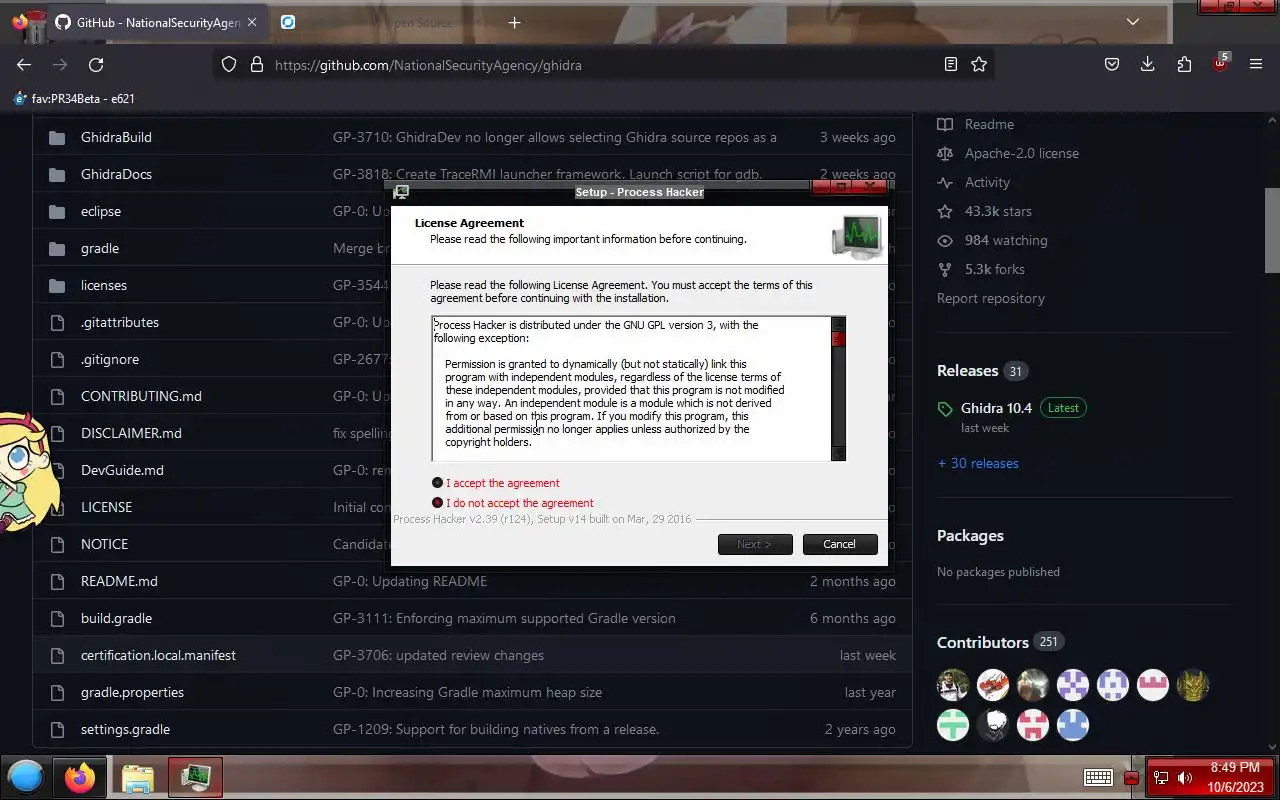Open File Explorer from taskbar
Viewport: 1280px width, 800px height.
coord(138,777)
